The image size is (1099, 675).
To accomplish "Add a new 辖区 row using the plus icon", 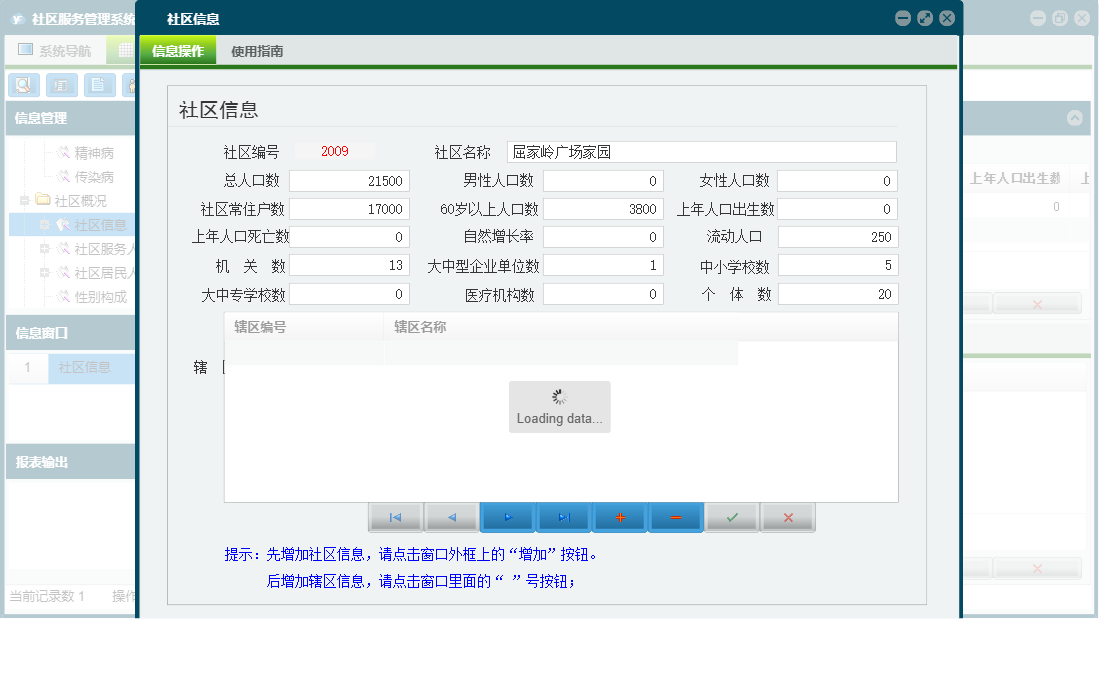I will coord(619,517).
